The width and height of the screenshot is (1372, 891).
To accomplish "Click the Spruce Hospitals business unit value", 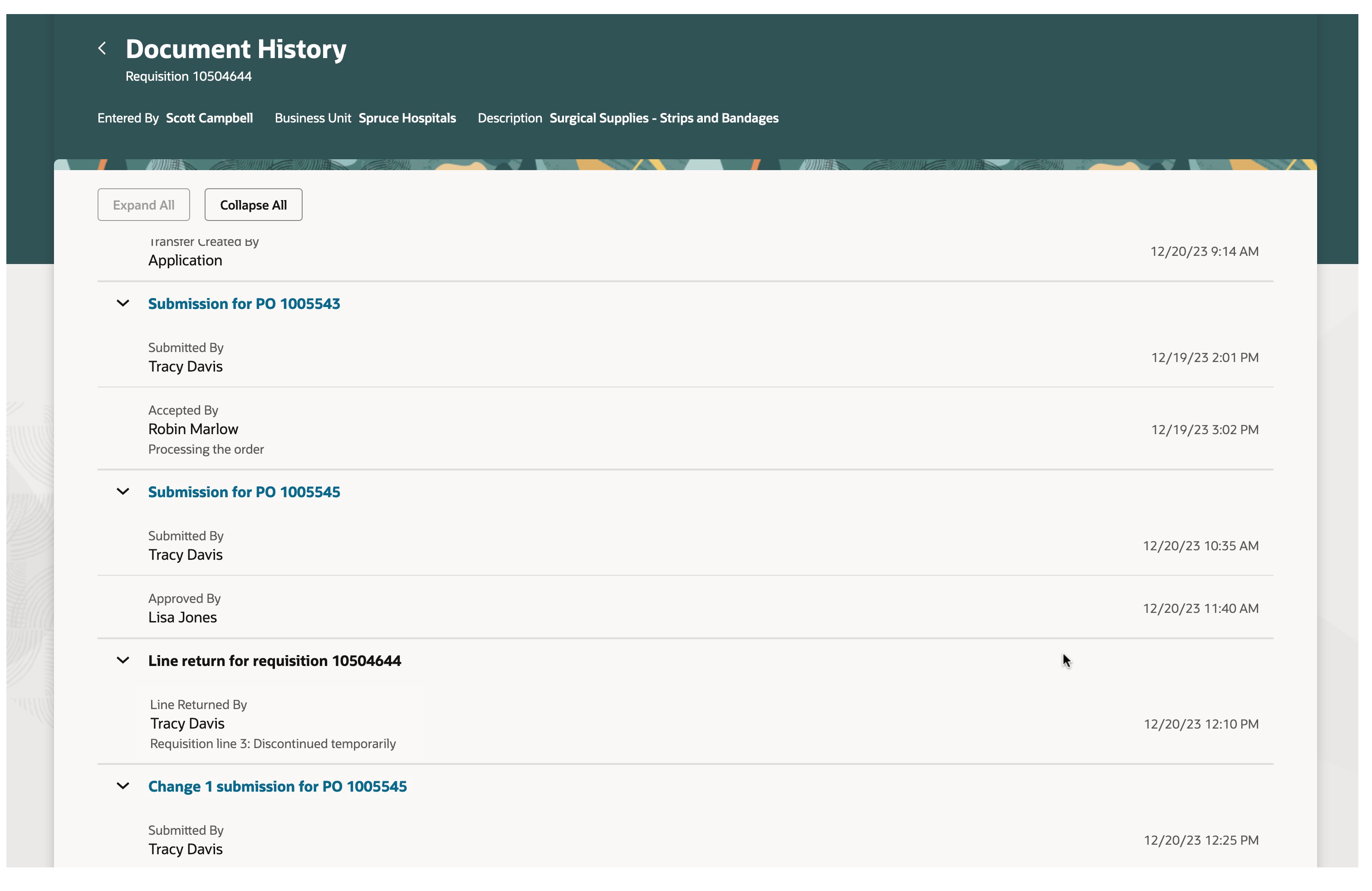I will [x=407, y=118].
